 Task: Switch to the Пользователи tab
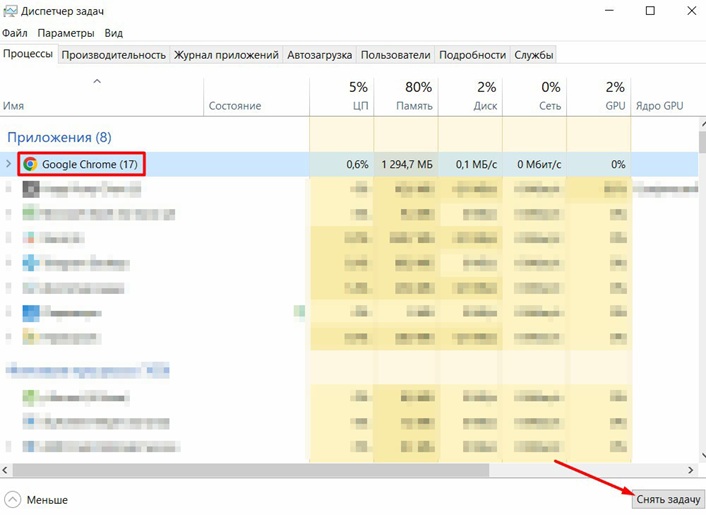[x=395, y=55]
